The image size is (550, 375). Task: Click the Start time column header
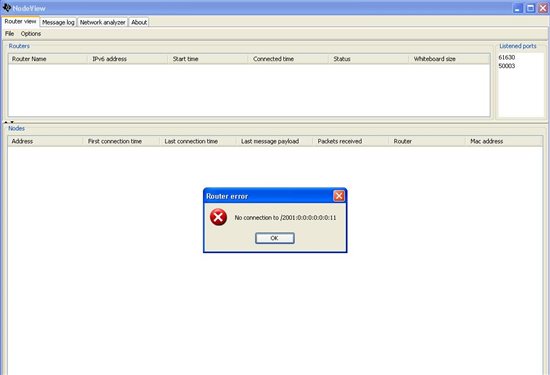coord(208,59)
